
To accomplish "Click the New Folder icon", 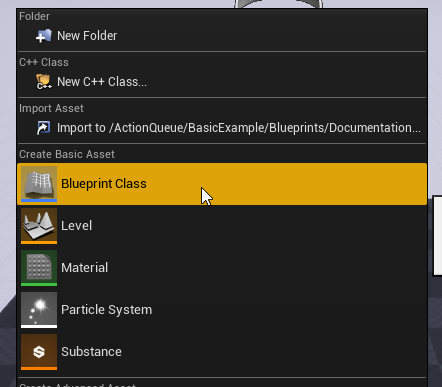I will click(x=44, y=36).
